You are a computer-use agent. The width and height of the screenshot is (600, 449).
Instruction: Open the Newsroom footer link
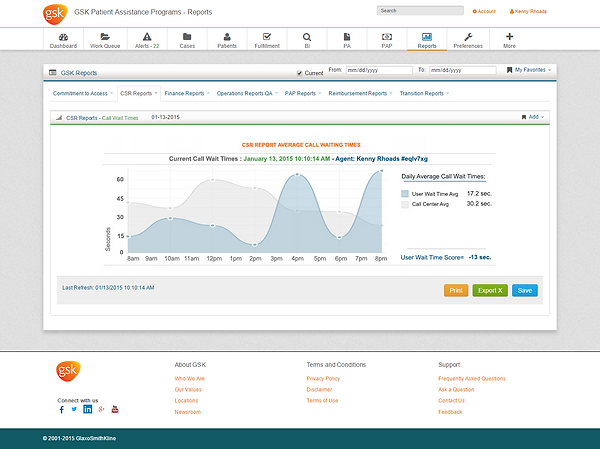point(188,412)
